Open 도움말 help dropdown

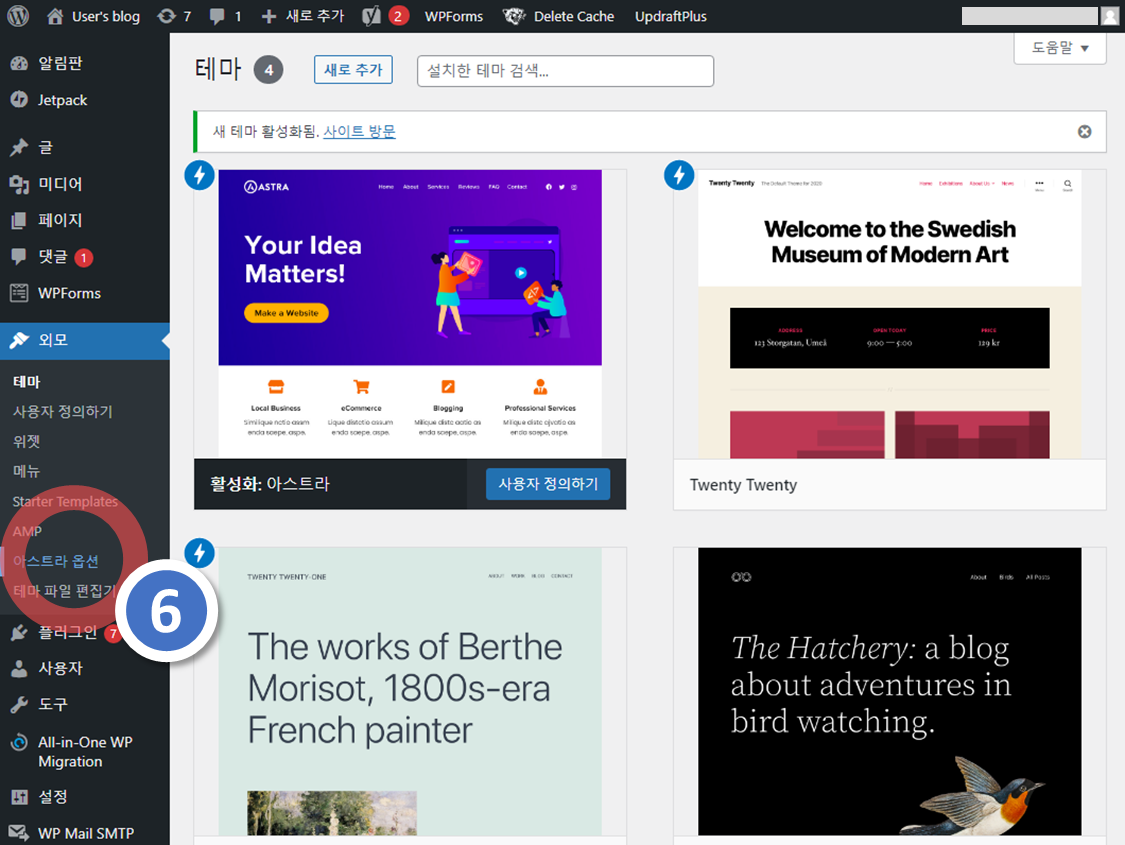pos(1060,48)
